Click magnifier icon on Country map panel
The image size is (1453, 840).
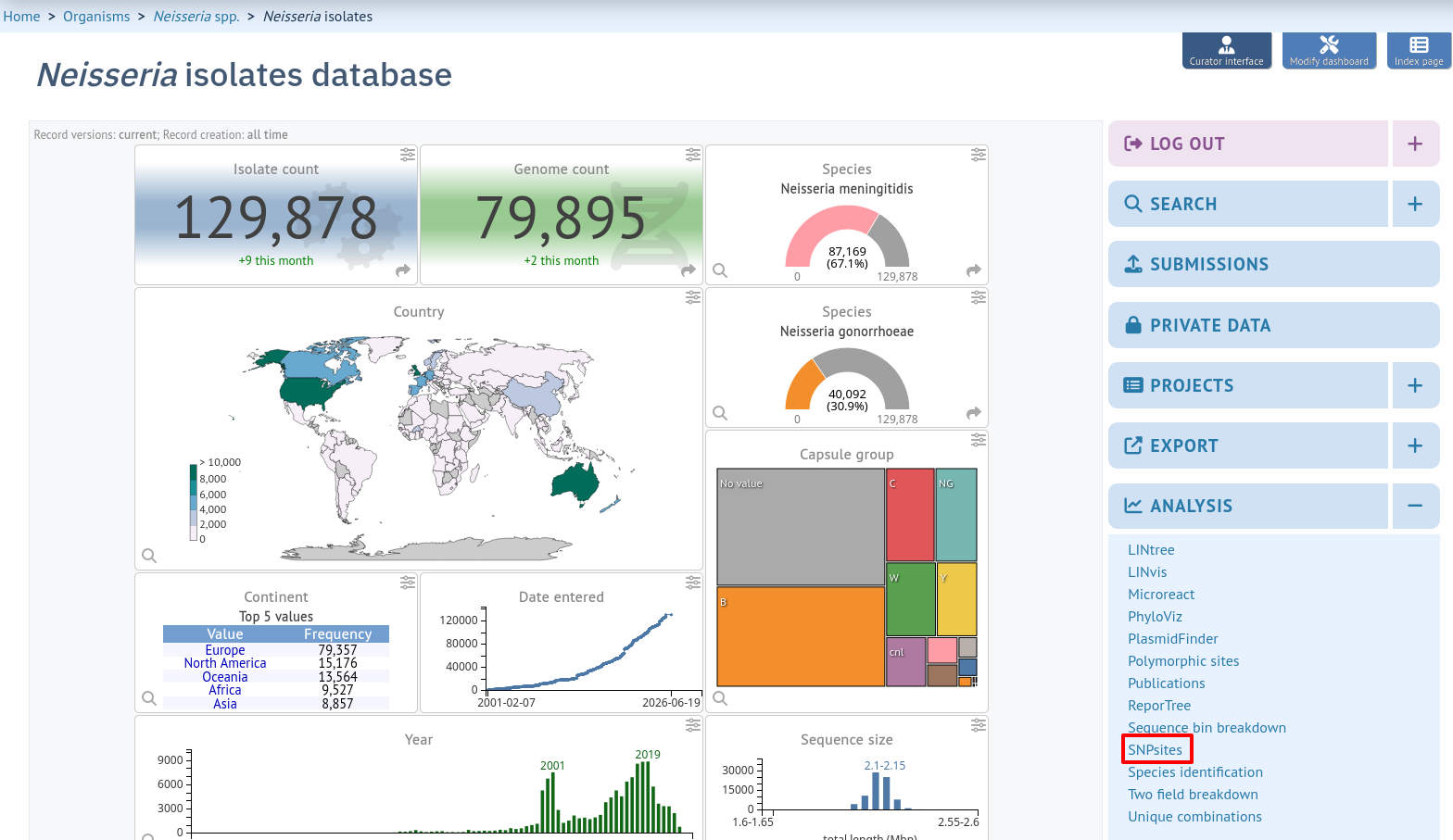[x=149, y=556]
